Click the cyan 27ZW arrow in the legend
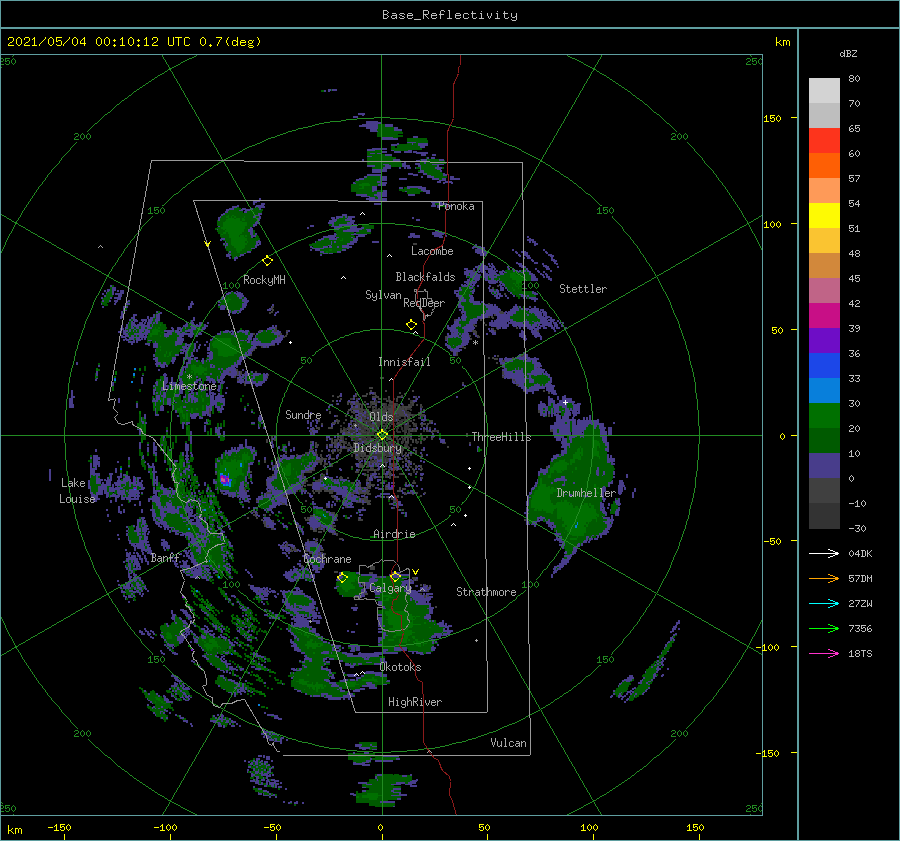Viewport: 900px width, 841px height. [824, 603]
